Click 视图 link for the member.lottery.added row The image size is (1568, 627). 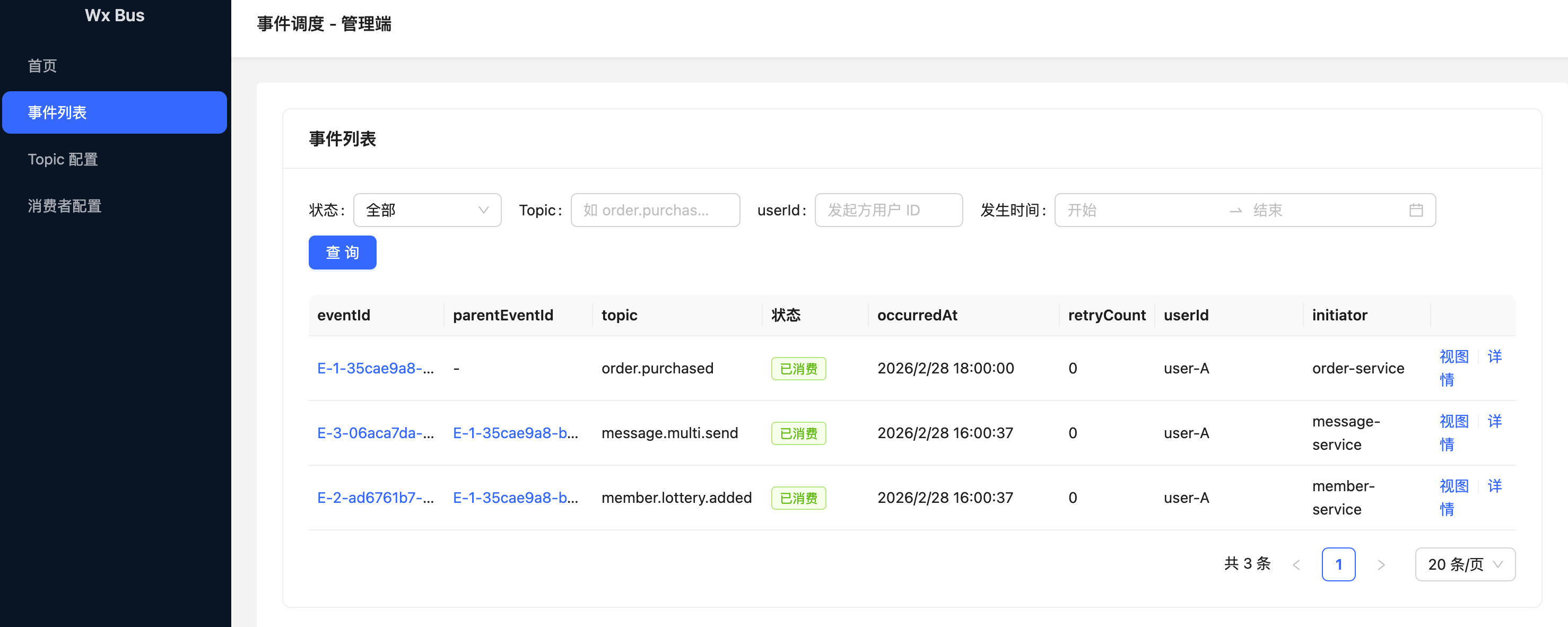(1453, 486)
